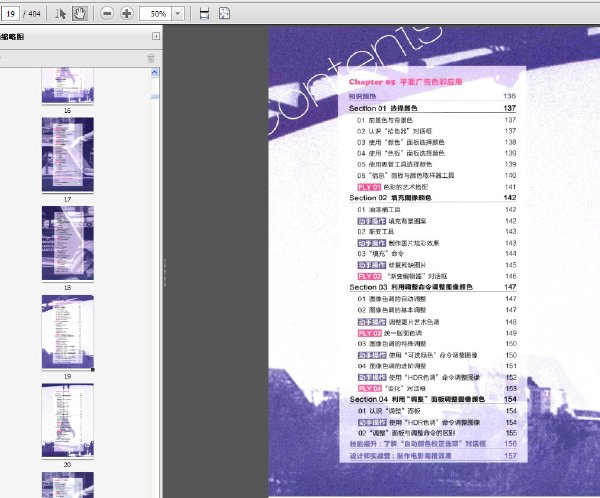Click the 'FLY 02' contents line

436,276
